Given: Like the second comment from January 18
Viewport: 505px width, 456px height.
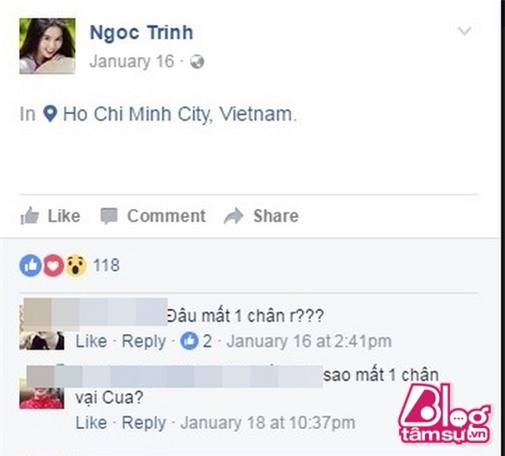Looking at the screenshot, I should tap(91, 423).
